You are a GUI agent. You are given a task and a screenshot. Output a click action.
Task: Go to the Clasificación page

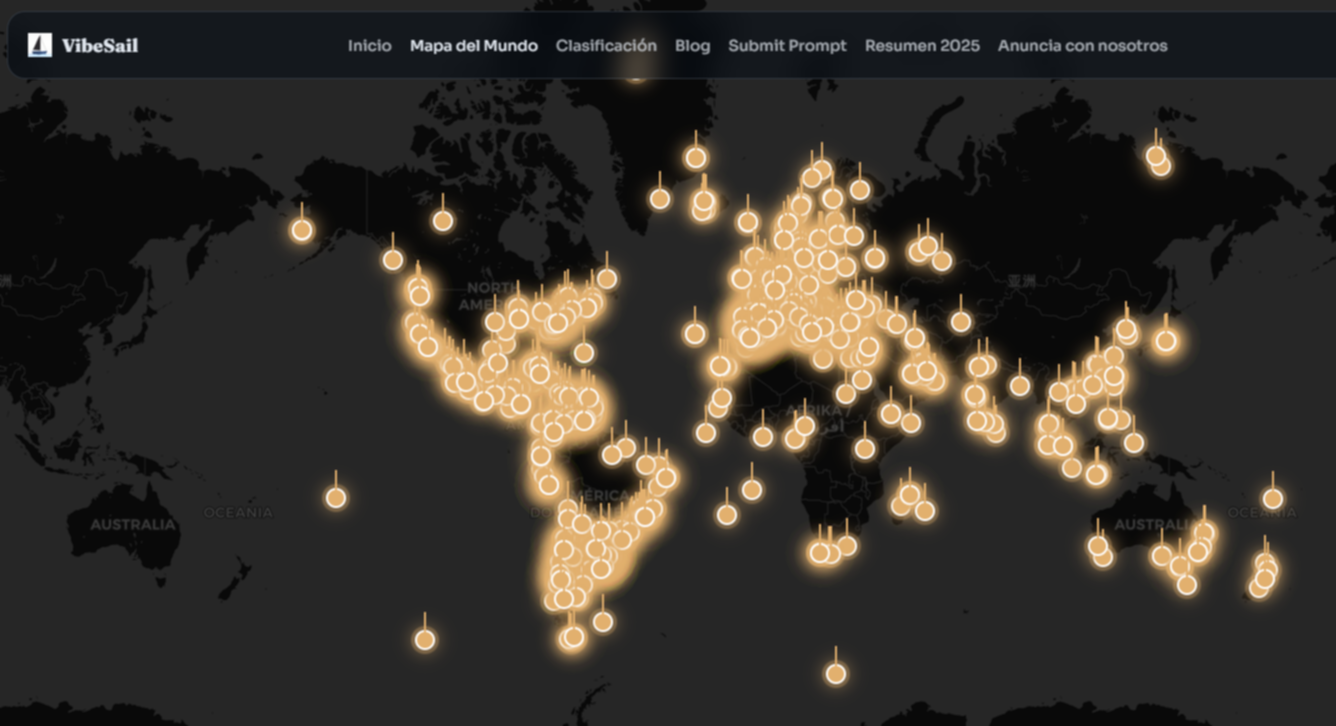606,45
